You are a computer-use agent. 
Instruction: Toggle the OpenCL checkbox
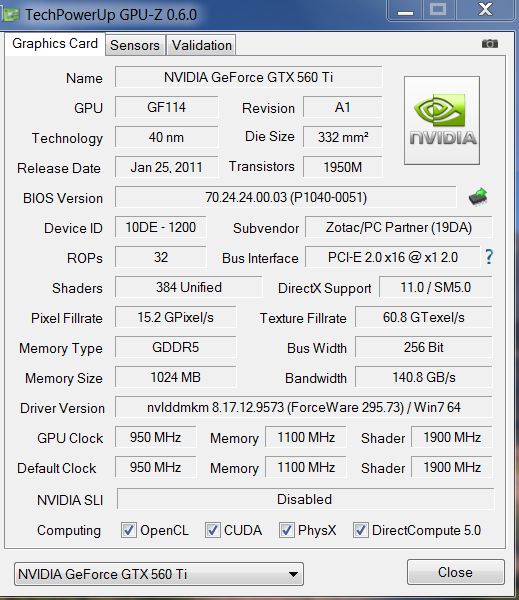129,530
